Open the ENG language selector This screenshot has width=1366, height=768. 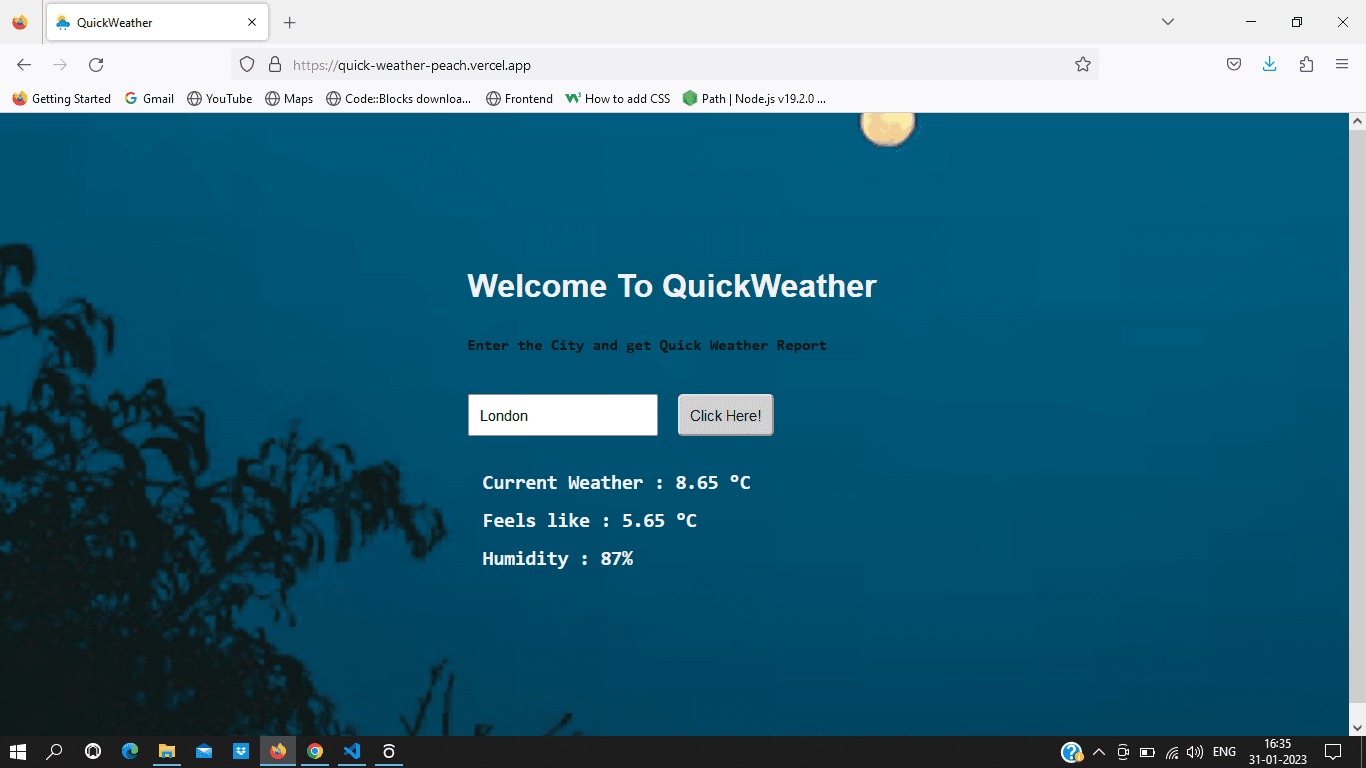(1224, 752)
